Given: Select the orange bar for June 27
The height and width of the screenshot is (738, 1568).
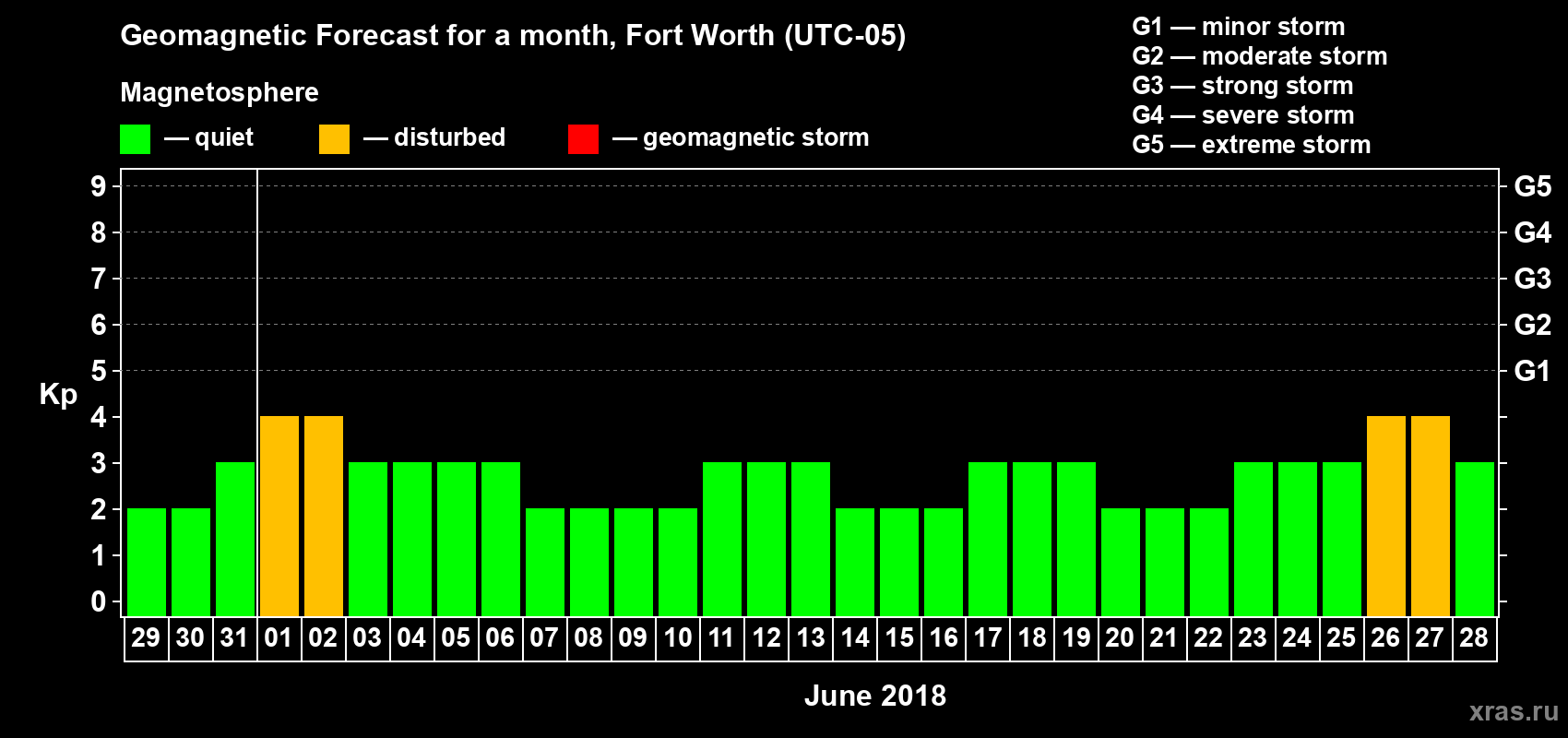Looking at the screenshot, I should [1431, 516].
